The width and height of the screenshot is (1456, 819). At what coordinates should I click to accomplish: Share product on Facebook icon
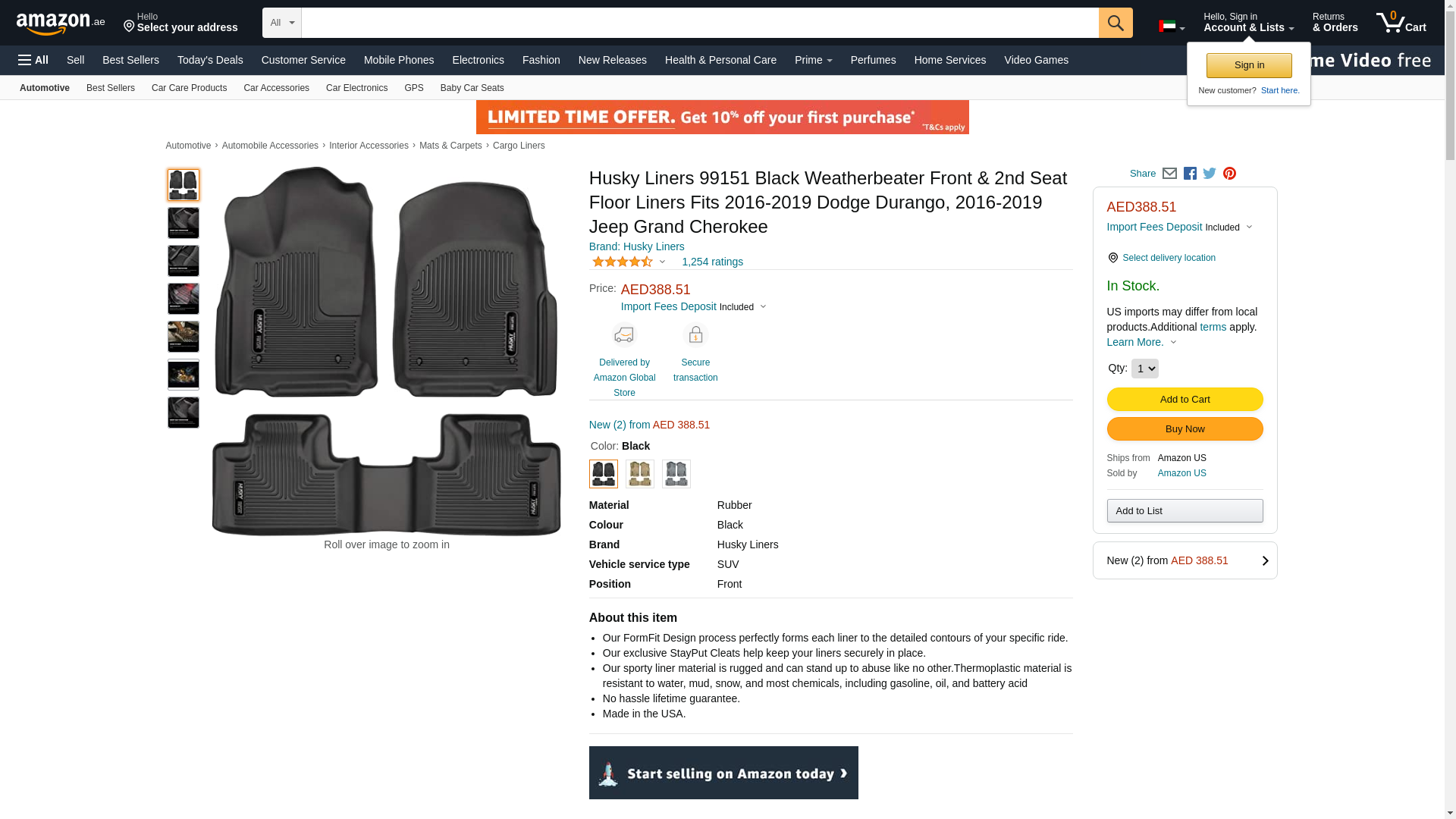click(x=1190, y=174)
